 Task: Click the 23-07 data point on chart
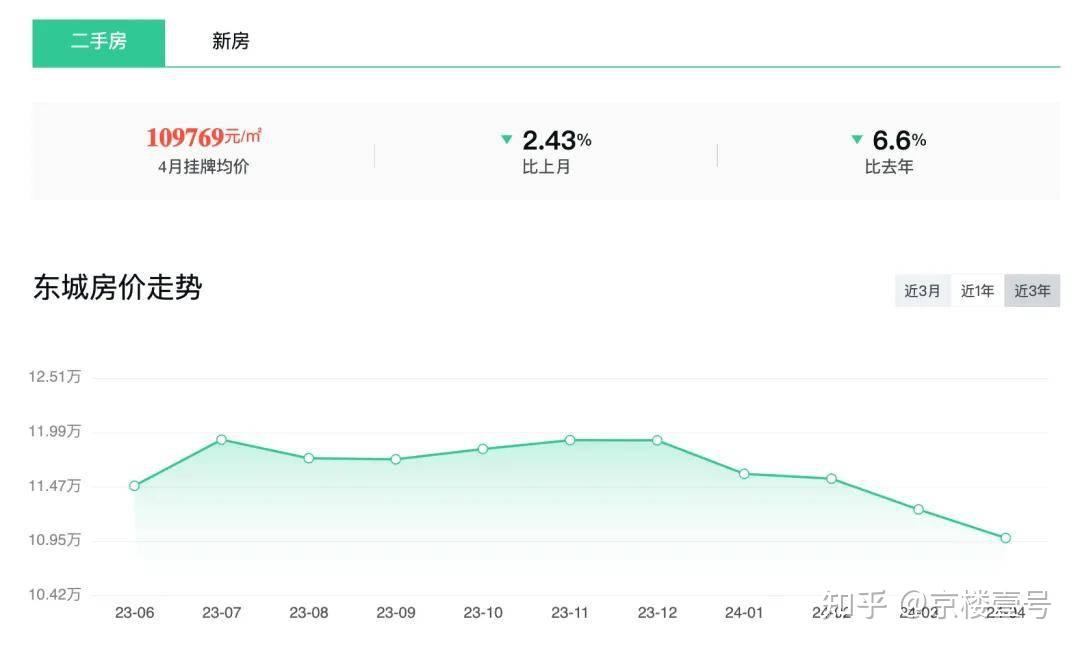(x=221, y=440)
